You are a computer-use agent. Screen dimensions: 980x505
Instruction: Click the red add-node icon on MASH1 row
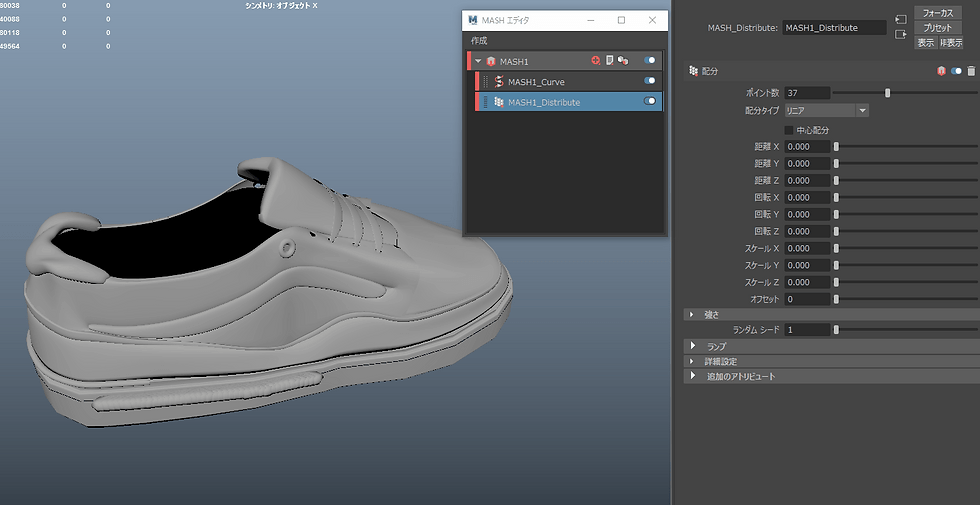(x=596, y=61)
